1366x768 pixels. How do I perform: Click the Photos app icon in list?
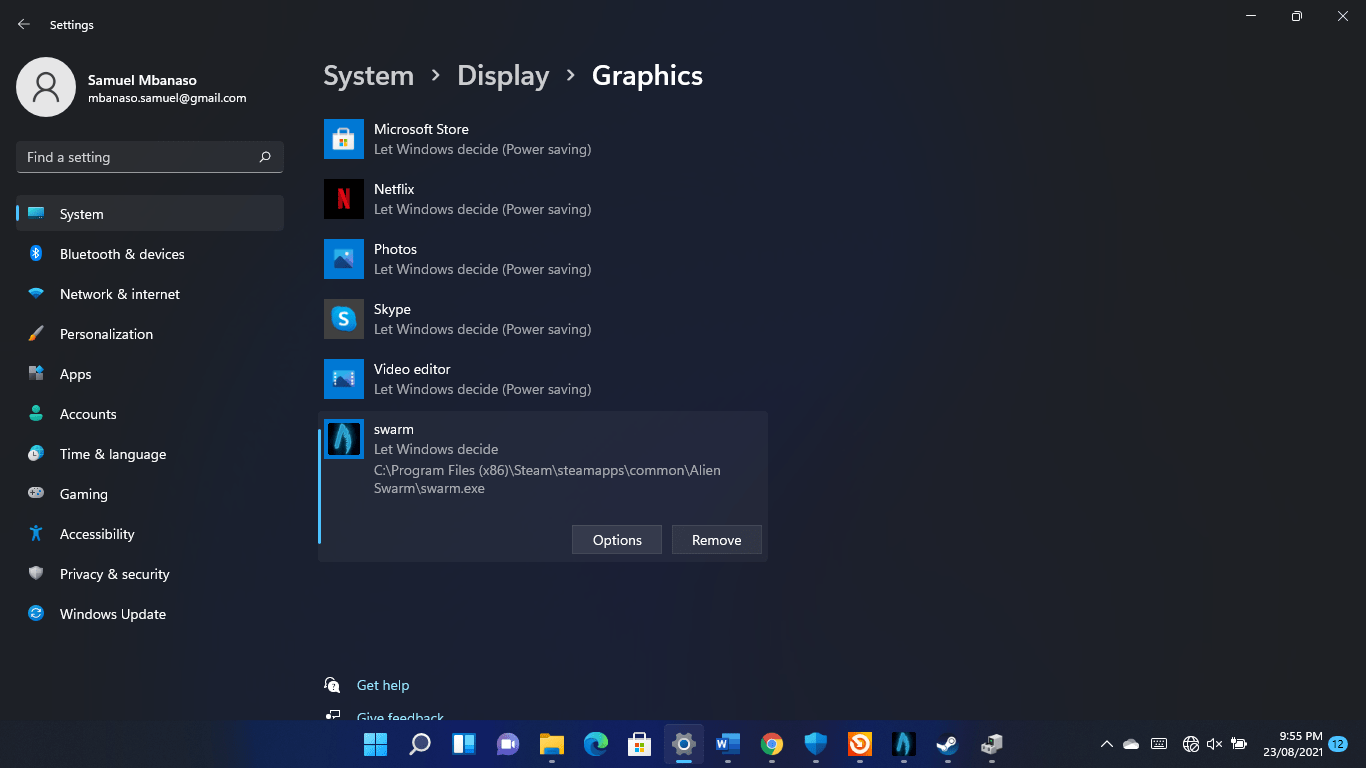pos(344,259)
